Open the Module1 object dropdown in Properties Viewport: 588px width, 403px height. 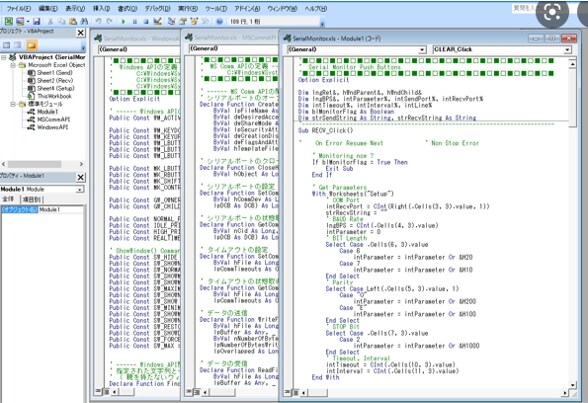(80, 190)
